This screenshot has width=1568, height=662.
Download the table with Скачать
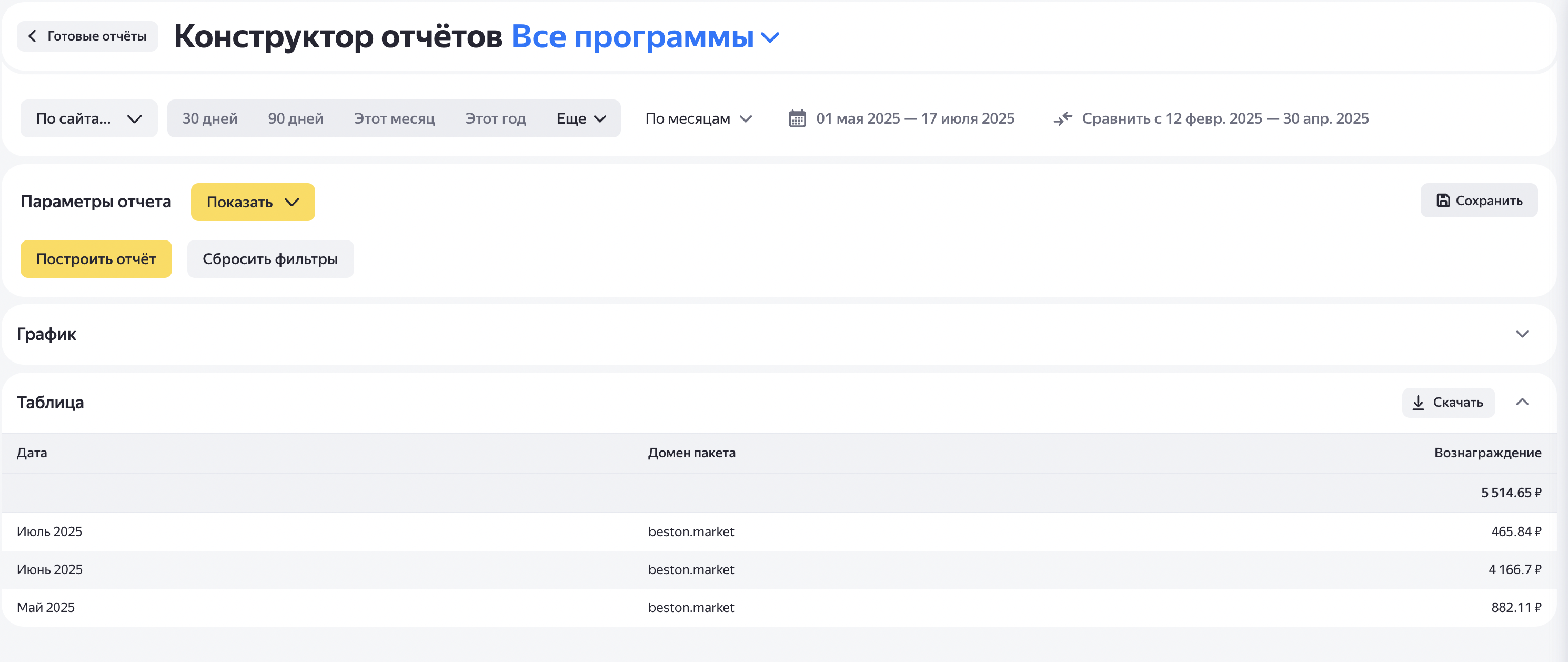[x=1448, y=402]
